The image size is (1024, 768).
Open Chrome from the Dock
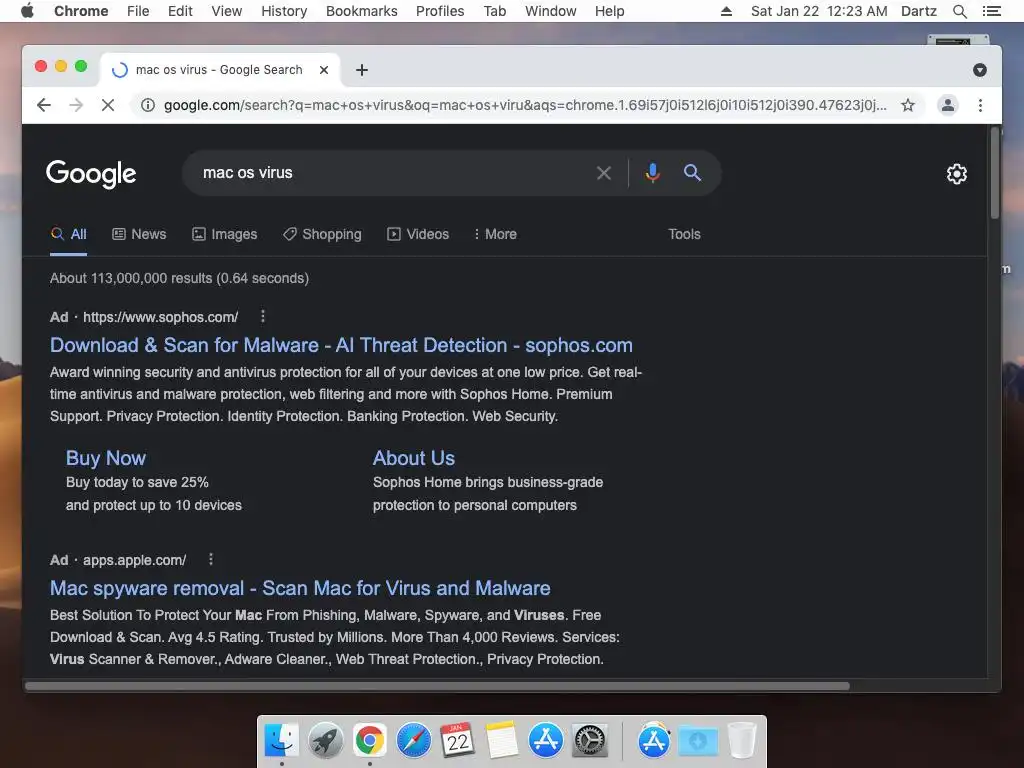point(370,740)
